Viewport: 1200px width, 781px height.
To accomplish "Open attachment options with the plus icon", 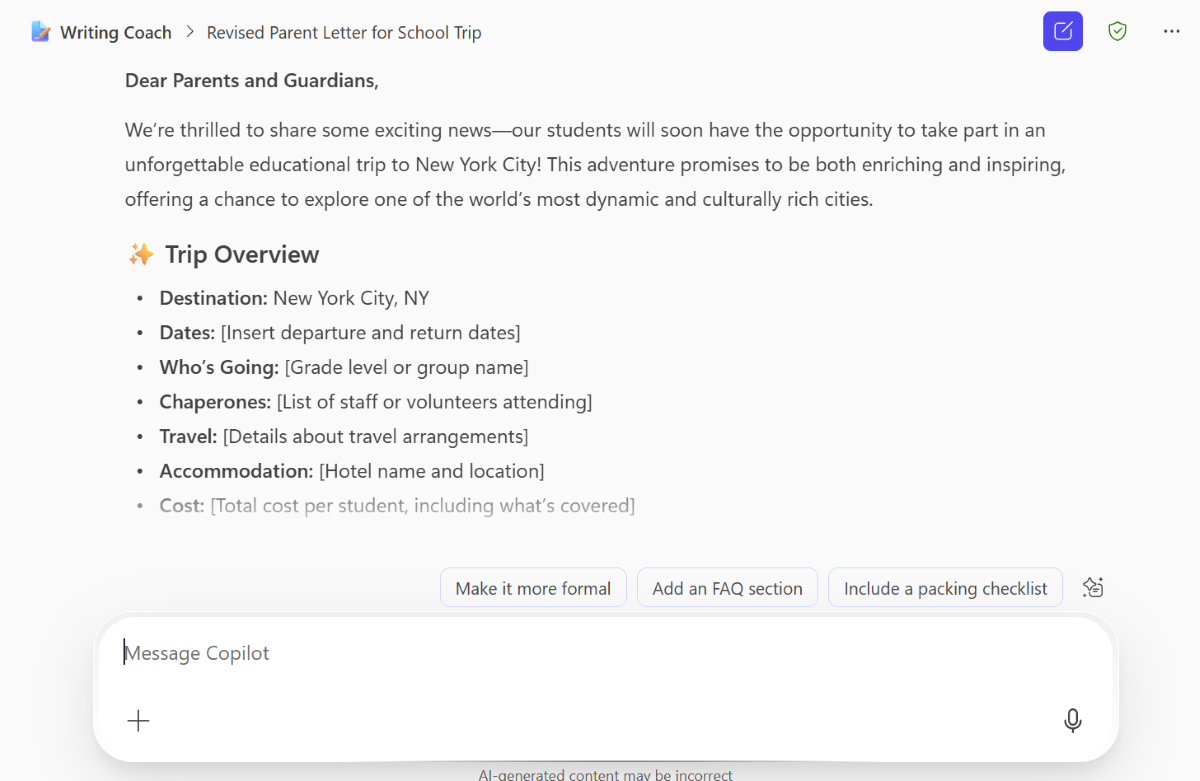I will coord(138,720).
